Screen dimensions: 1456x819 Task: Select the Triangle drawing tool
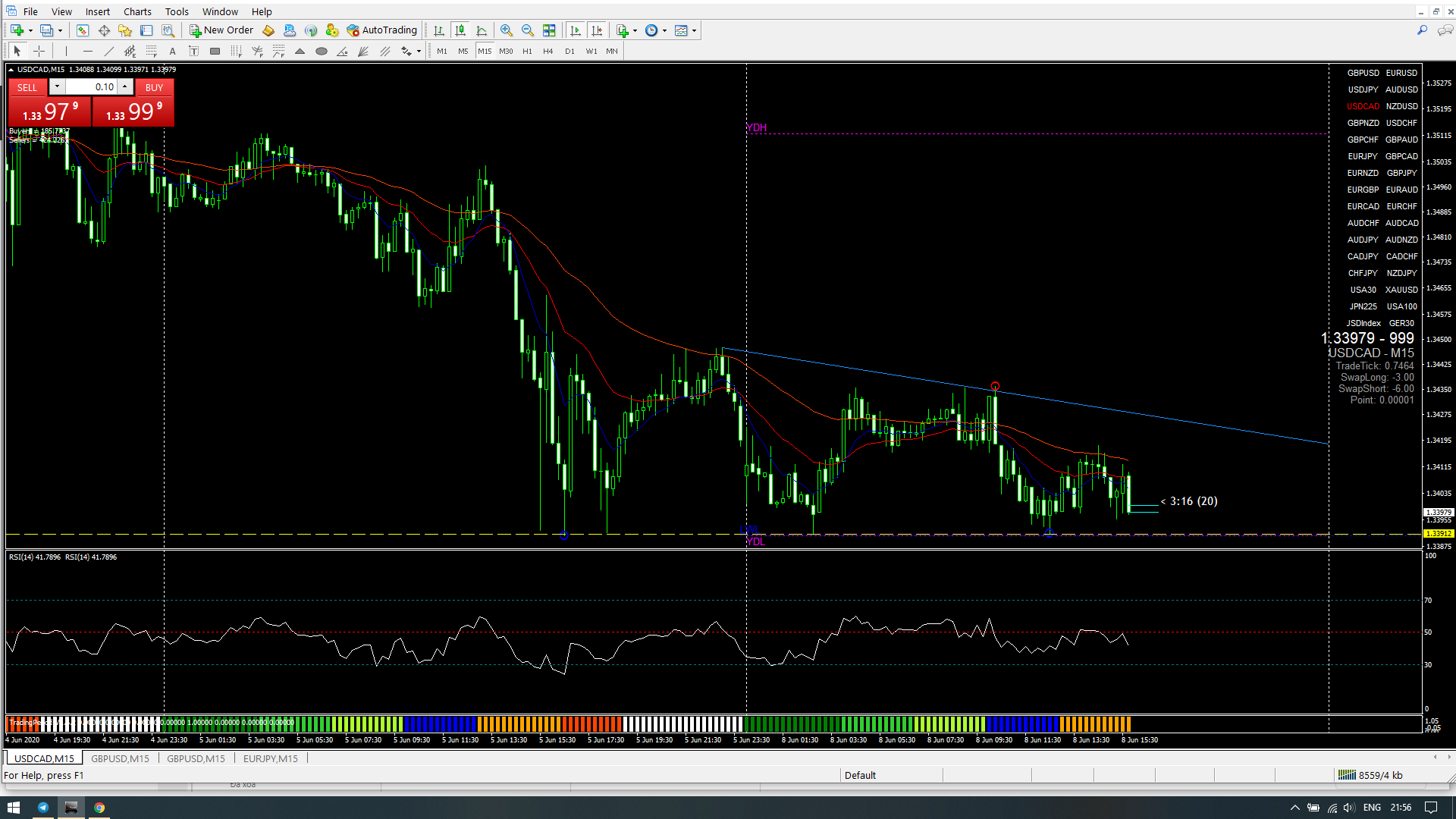300,51
